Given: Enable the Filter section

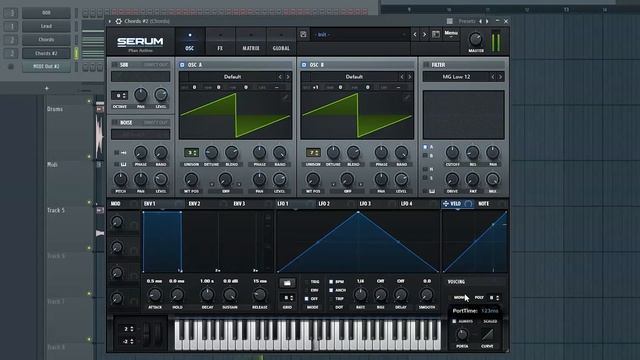Looking at the screenshot, I should point(426,65).
